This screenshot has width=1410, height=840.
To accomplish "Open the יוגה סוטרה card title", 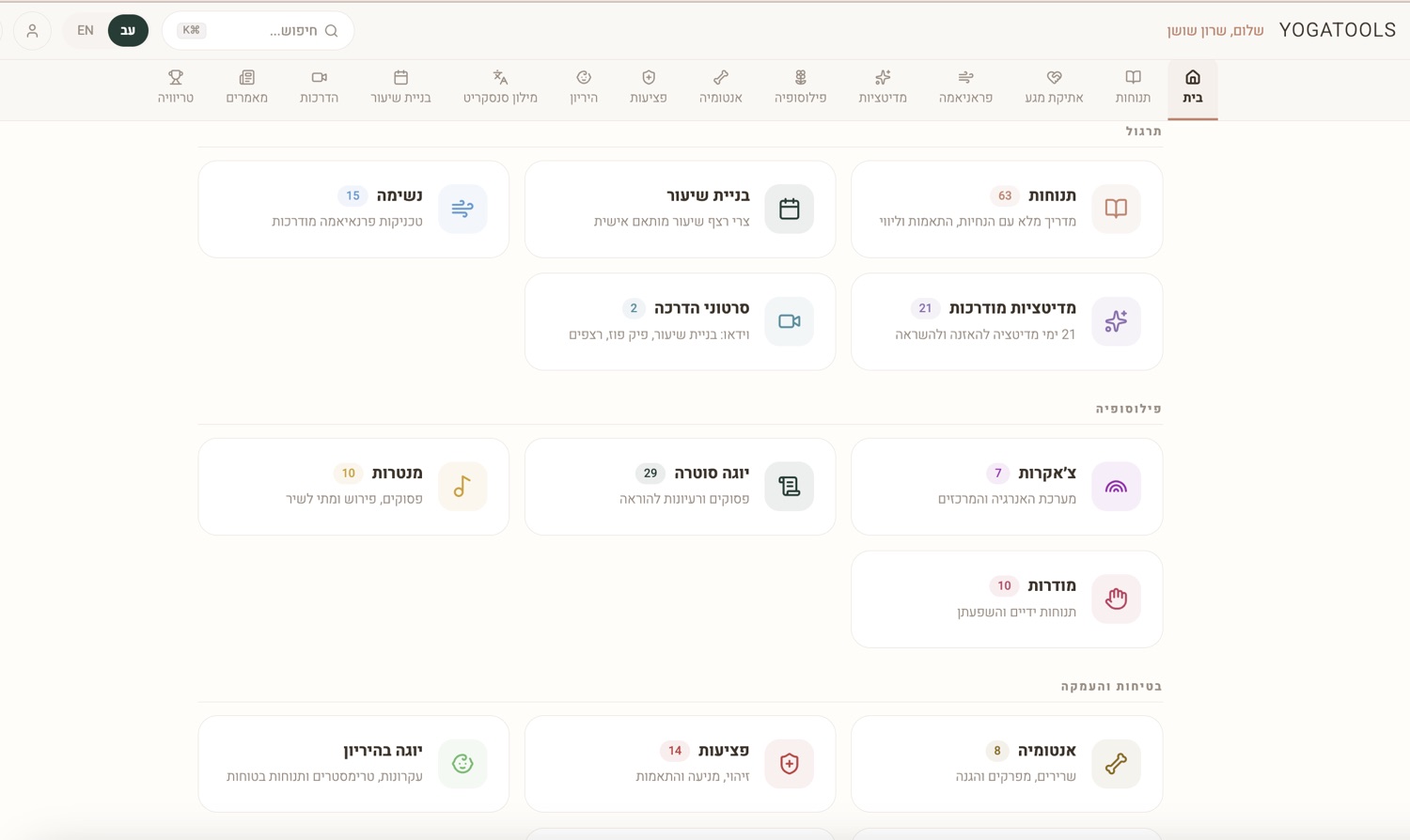I will [712, 473].
